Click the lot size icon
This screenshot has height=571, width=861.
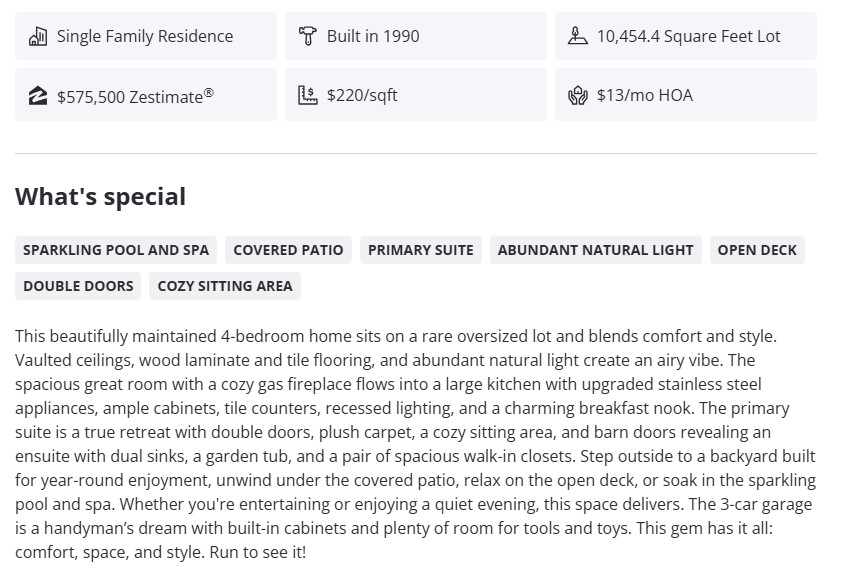(578, 37)
